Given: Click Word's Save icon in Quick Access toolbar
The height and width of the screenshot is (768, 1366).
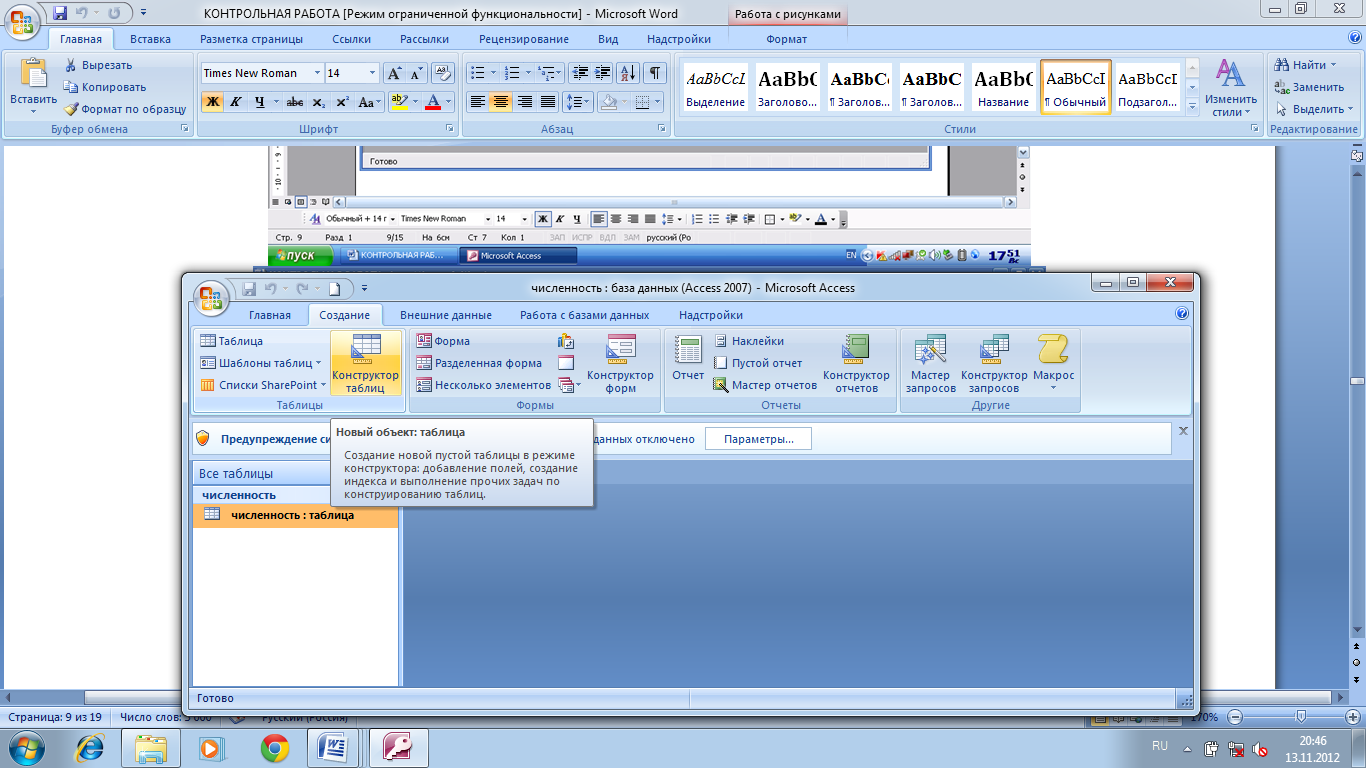Looking at the screenshot, I should tap(60, 14).
